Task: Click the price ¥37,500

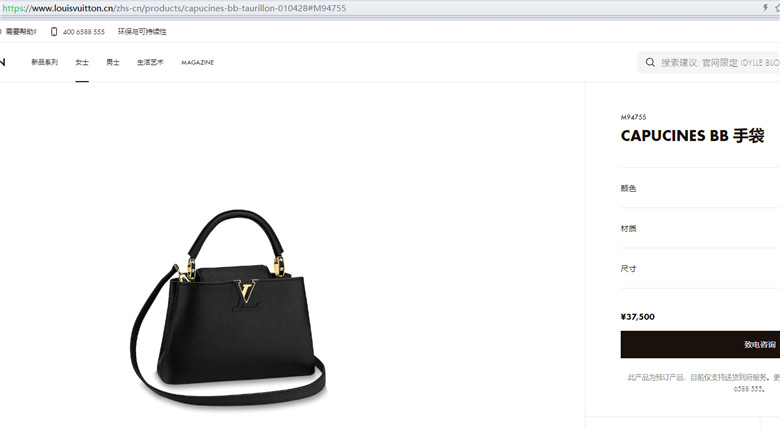Action: point(638,317)
